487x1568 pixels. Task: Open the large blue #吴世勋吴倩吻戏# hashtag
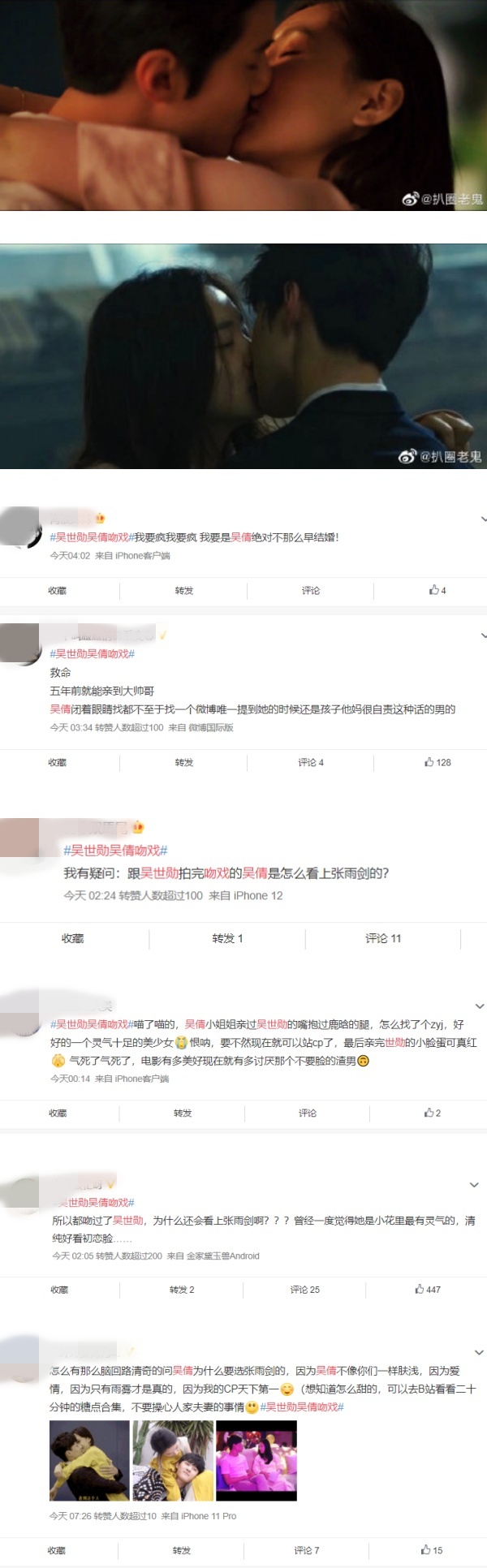115,851
